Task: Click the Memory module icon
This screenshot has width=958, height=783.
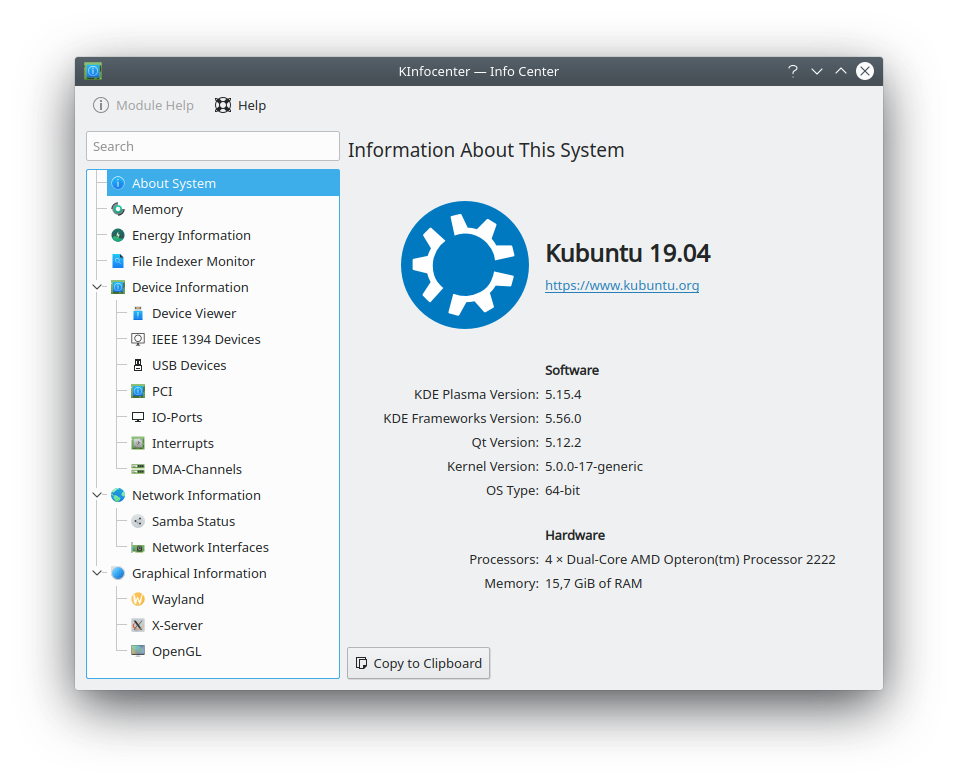Action: click(x=118, y=209)
